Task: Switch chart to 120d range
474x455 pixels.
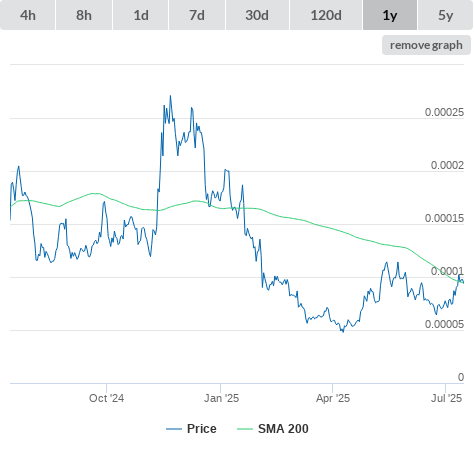Action: click(x=326, y=15)
